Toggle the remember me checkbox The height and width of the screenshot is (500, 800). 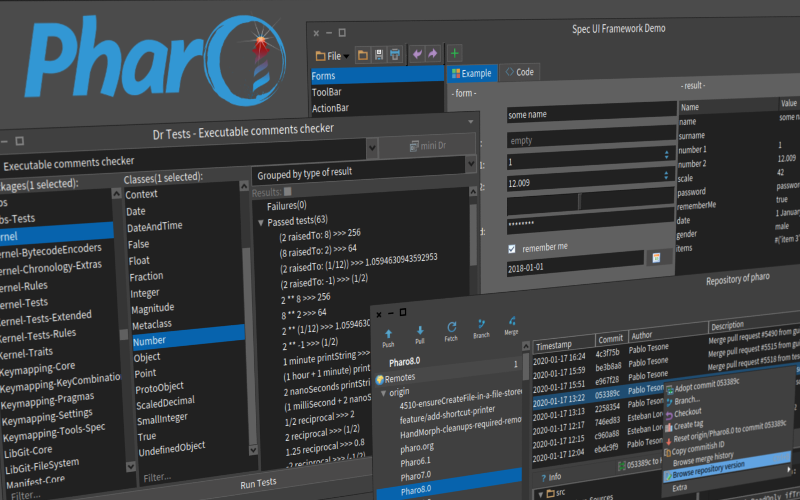512,249
